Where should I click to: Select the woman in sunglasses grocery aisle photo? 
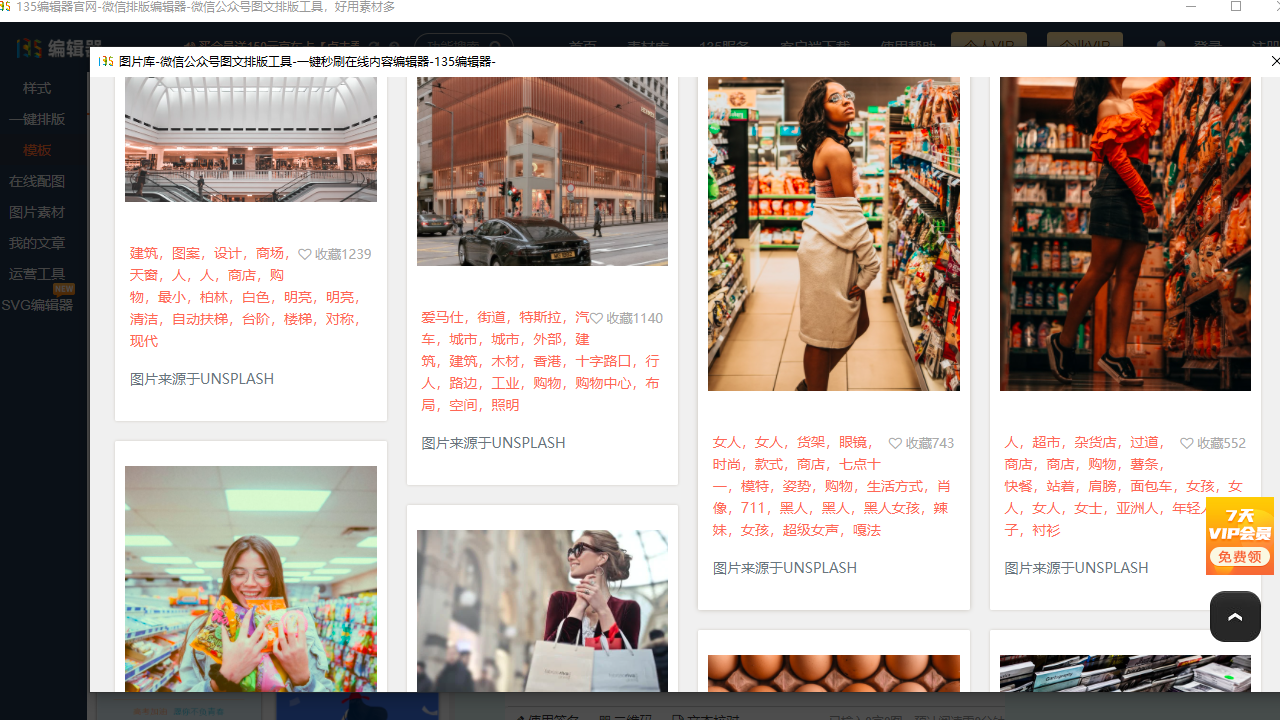[833, 234]
